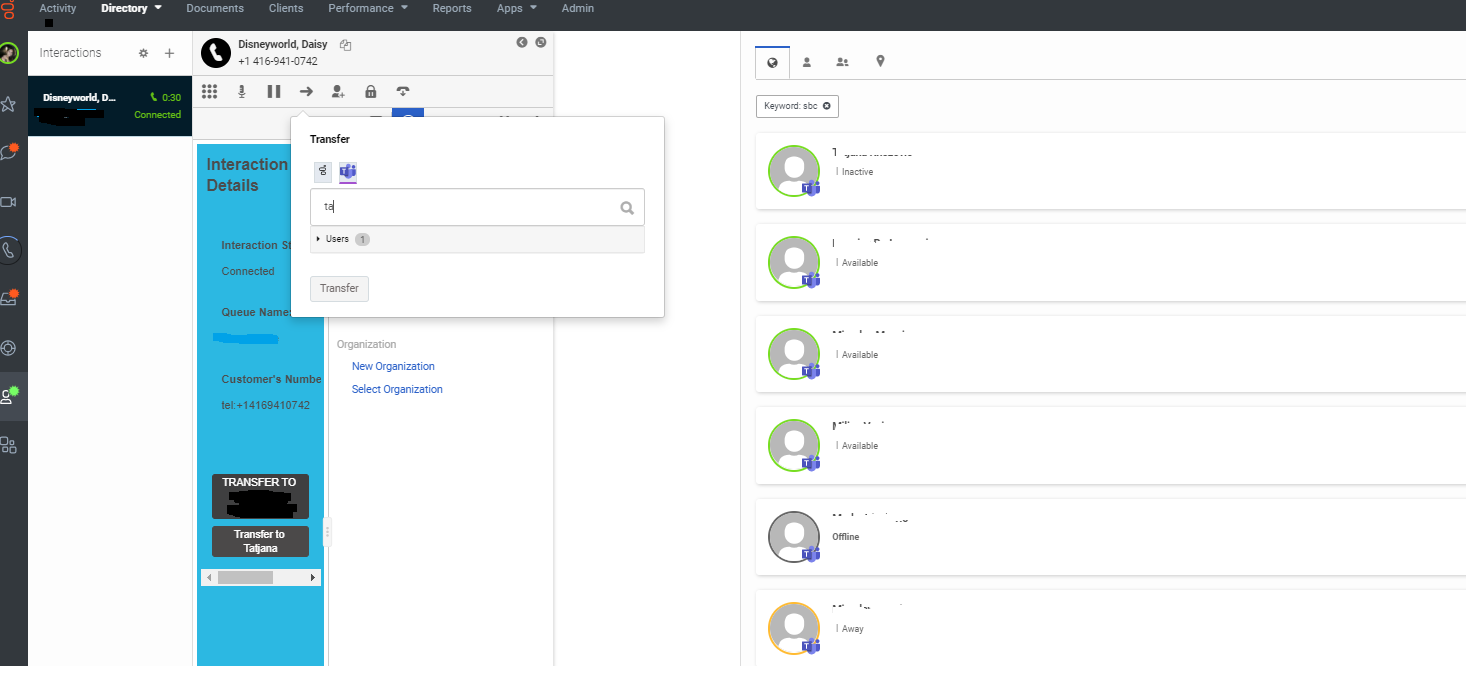Add a participant to the call

pyautogui.click(x=338, y=92)
